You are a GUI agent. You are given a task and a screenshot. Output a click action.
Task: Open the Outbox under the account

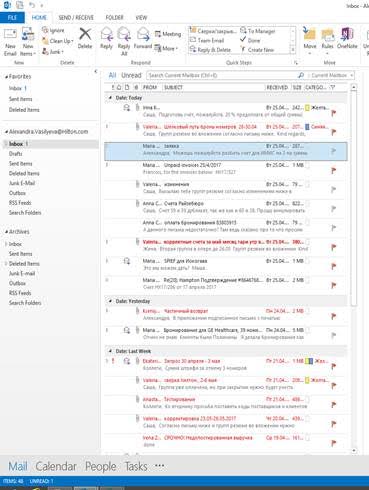pyautogui.click(x=17, y=193)
